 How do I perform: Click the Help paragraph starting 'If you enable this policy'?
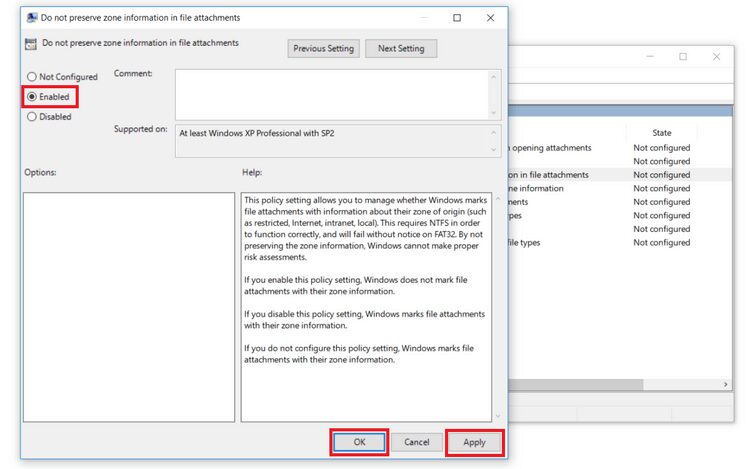[x=355, y=285]
